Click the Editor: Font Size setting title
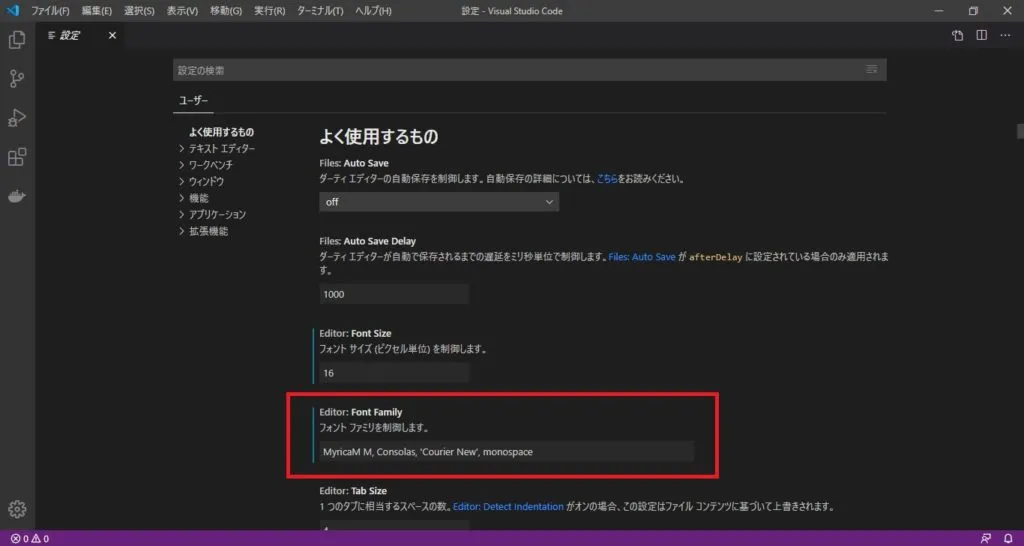 point(355,333)
